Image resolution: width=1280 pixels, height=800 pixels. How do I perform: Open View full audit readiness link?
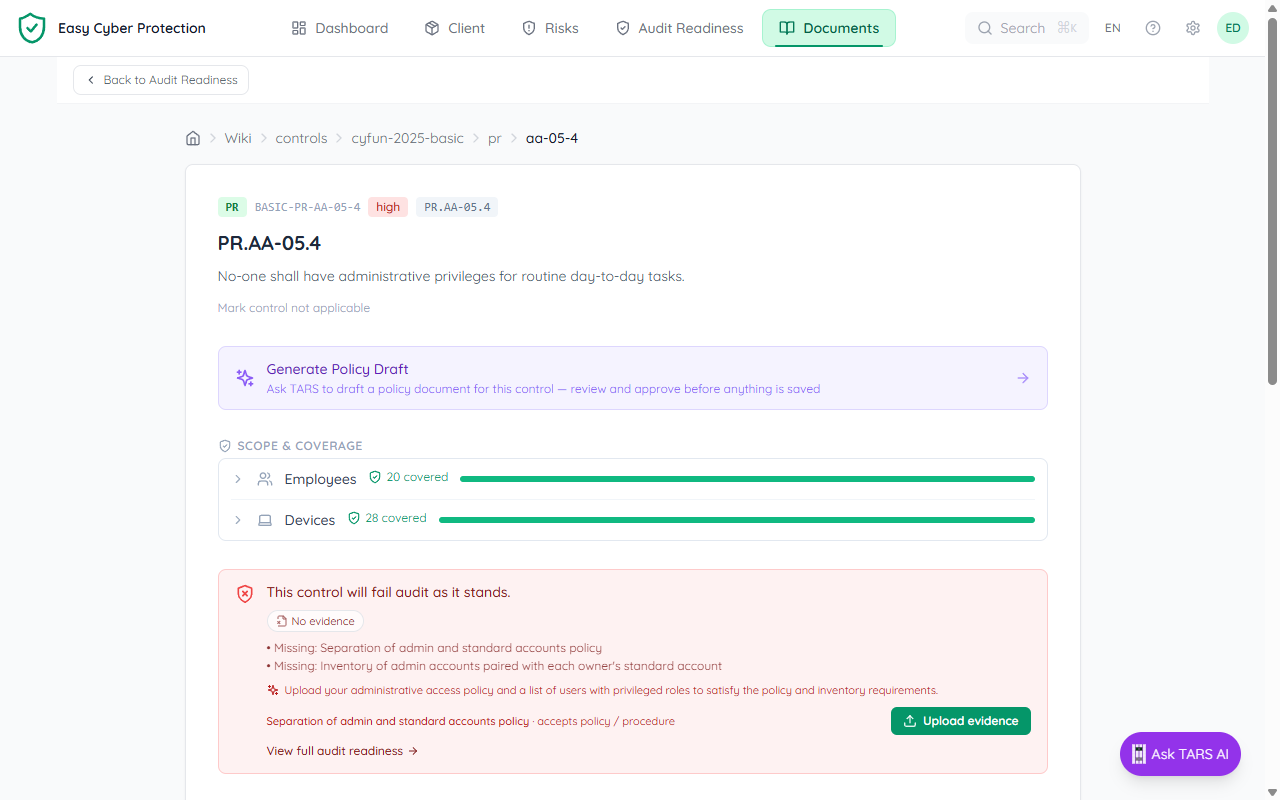tap(342, 751)
